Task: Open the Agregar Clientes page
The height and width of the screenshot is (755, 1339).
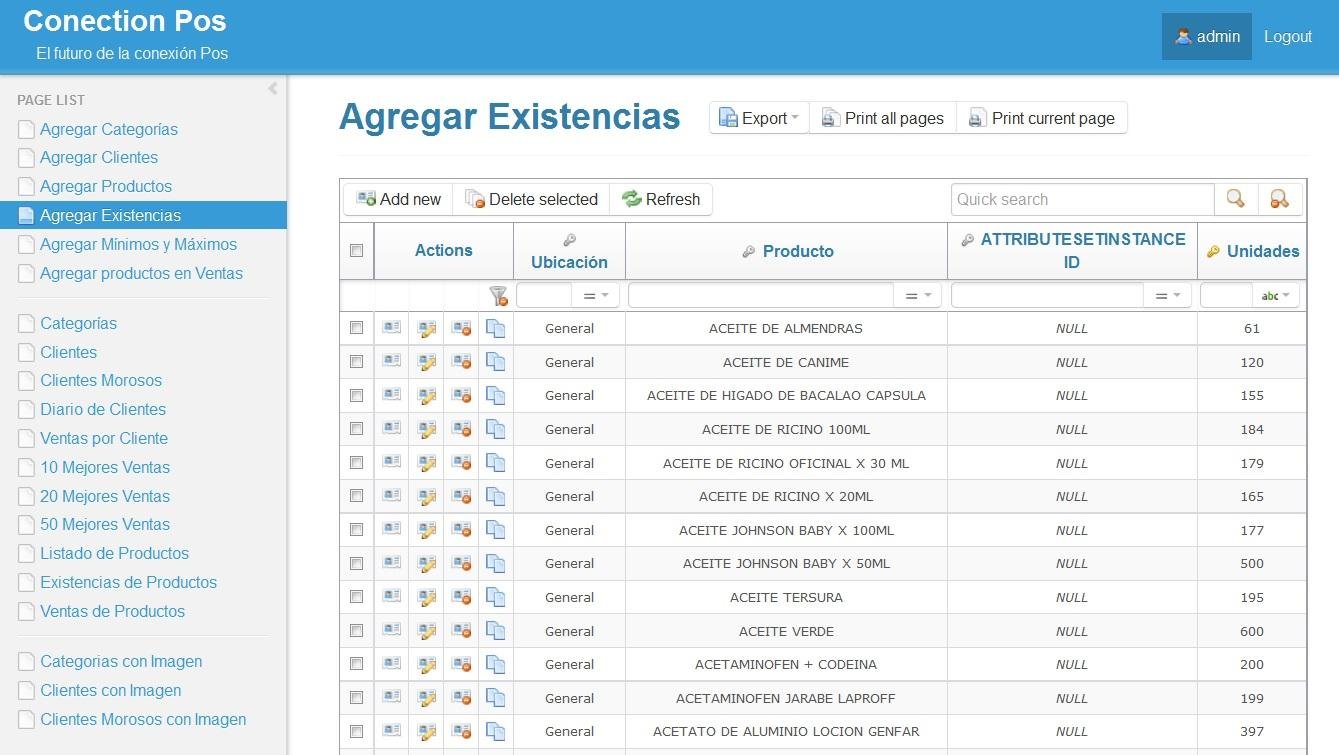Action: [98, 157]
